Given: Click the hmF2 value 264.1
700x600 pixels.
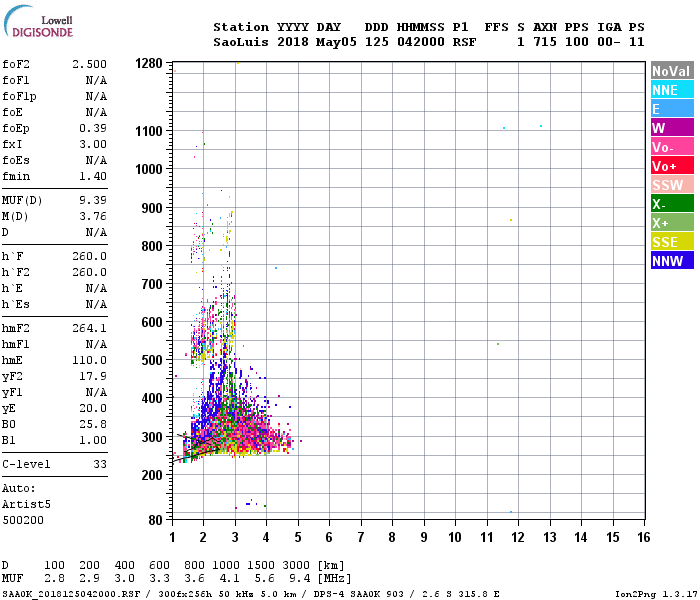Looking at the screenshot, I should (89, 329).
